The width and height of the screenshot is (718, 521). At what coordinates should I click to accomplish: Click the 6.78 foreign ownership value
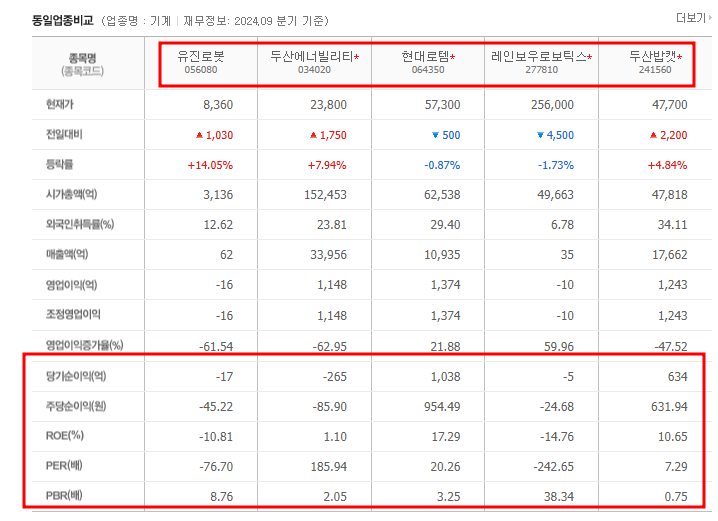pyautogui.click(x=562, y=225)
